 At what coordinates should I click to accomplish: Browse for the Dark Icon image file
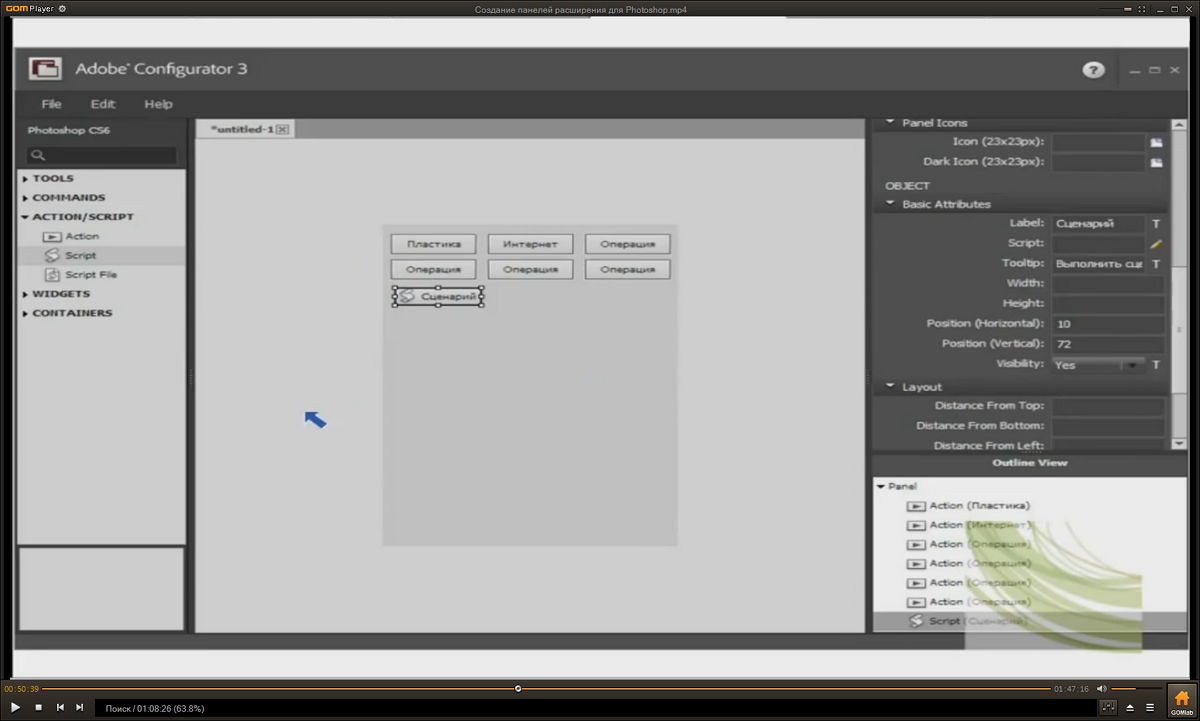point(1156,162)
